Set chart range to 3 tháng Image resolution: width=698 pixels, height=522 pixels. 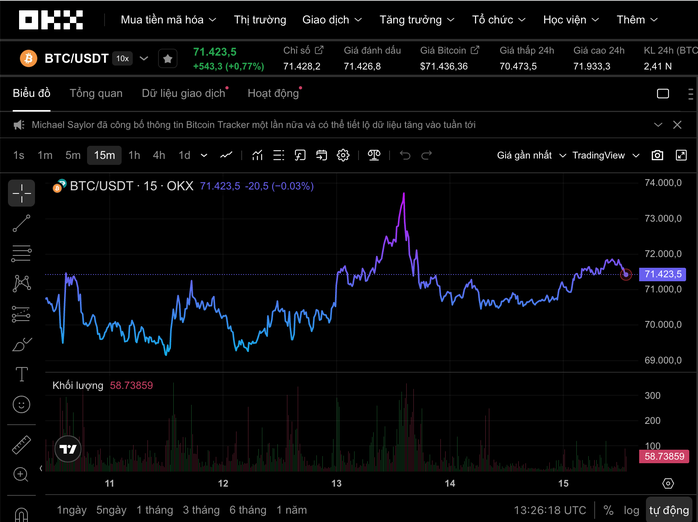tap(200, 510)
